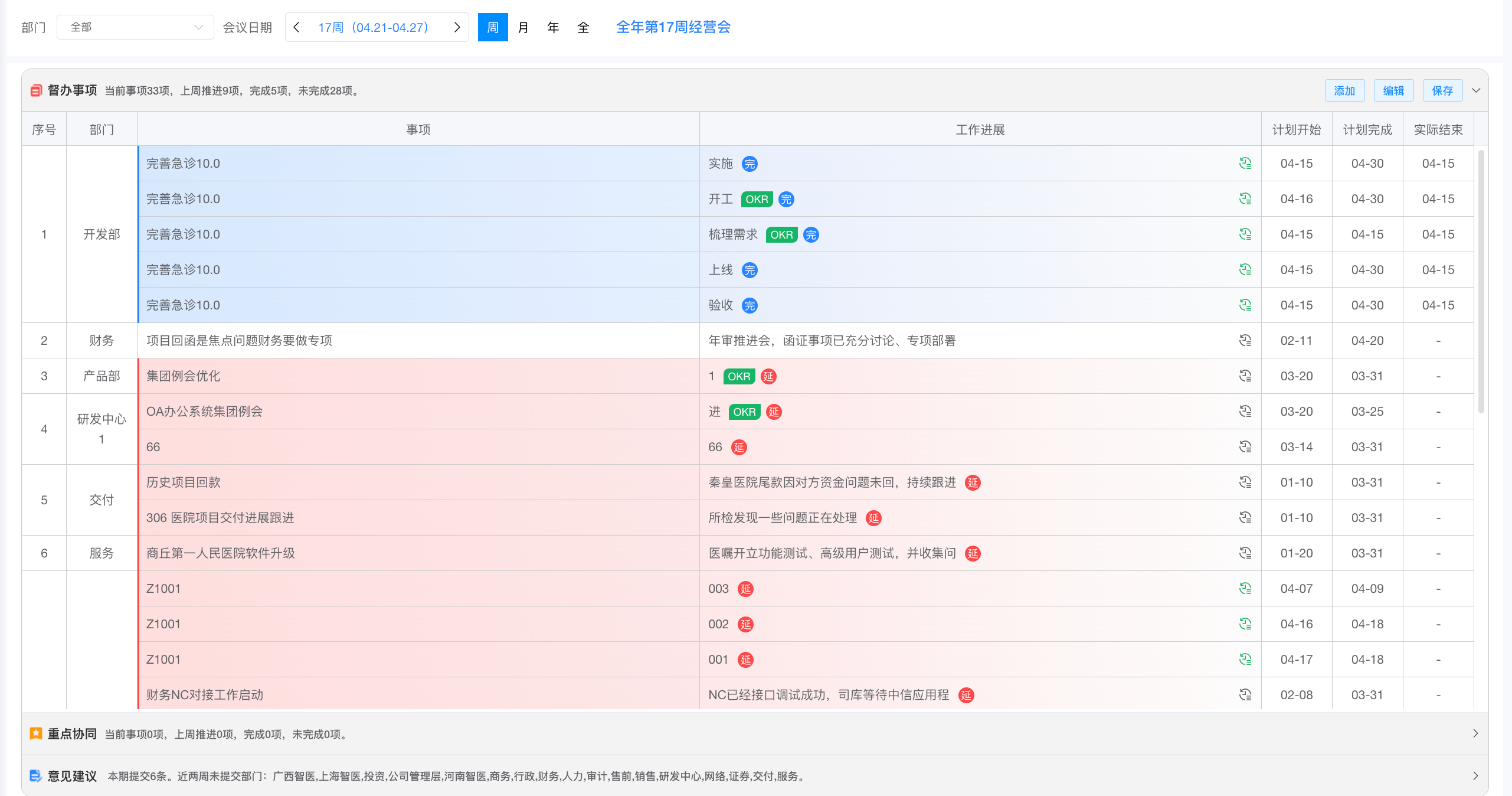Collapse the 督办事项 panel chevron

click(1476, 90)
